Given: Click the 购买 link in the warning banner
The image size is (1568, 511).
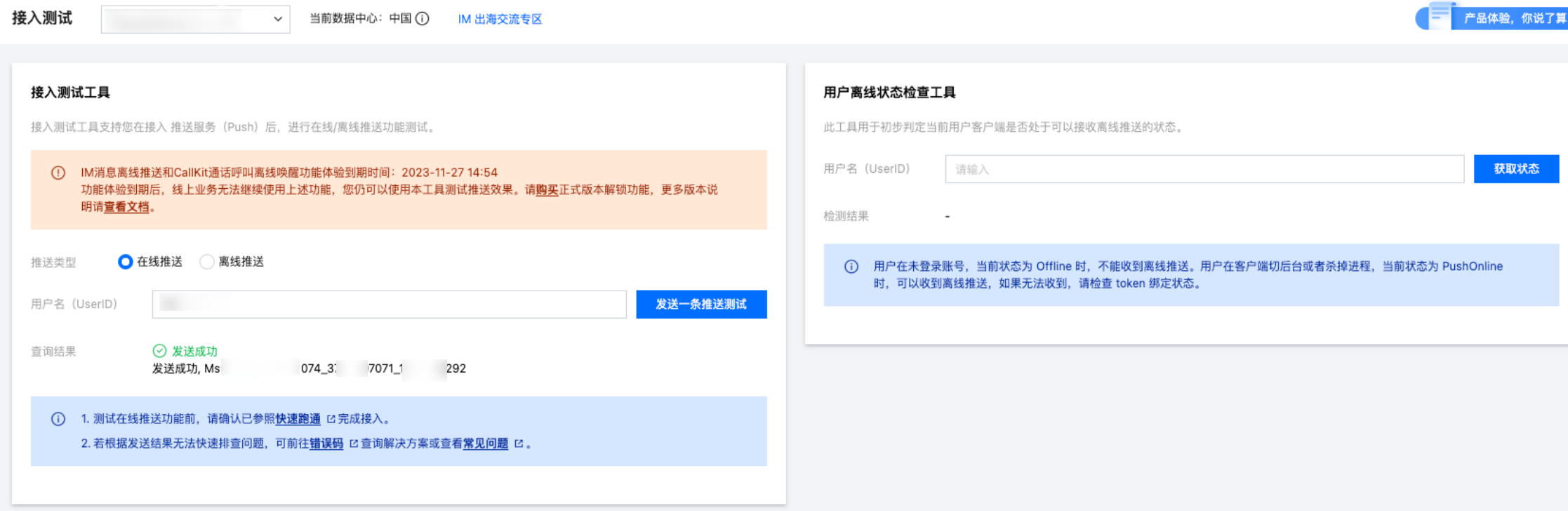Looking at the screenshot, I should point(547,190).
